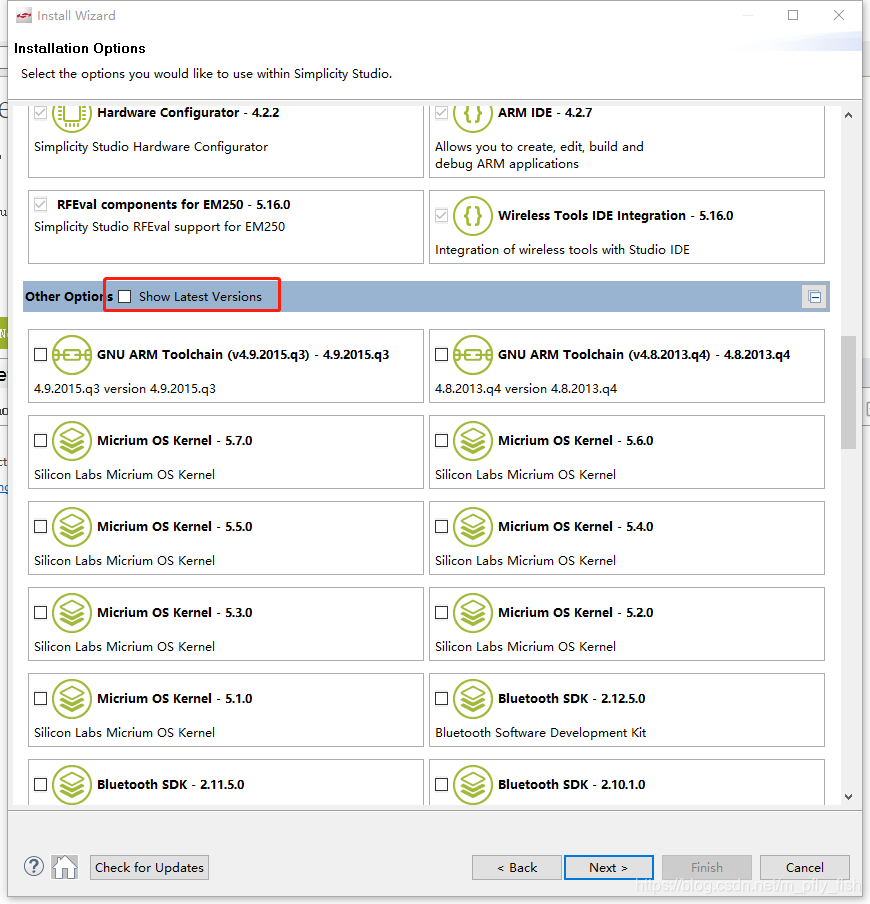Click the disabled Wireless Tools IDE Integration checkbox
Screen dimensions: 870x904
(442, 216)
